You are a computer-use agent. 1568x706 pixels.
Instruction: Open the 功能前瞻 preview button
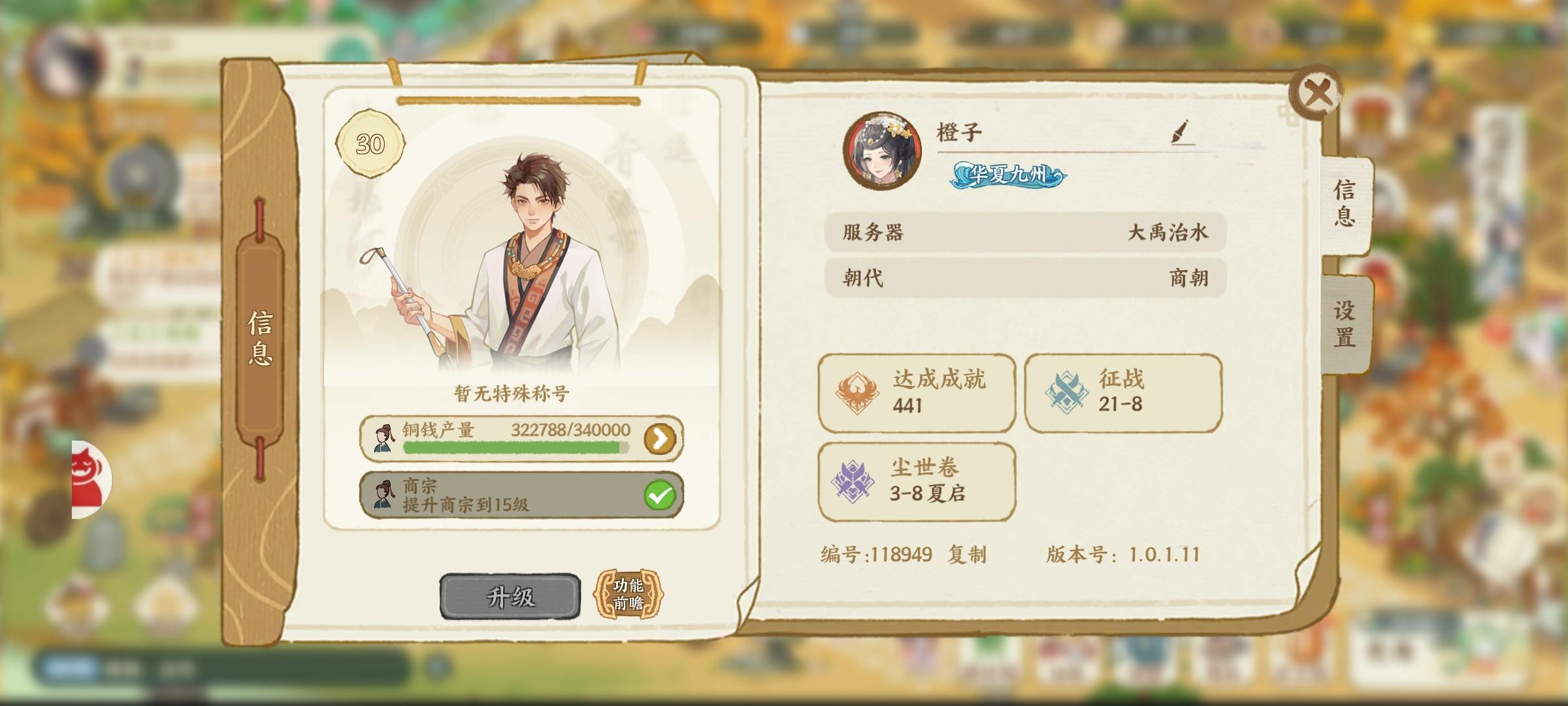pos(628,594)
